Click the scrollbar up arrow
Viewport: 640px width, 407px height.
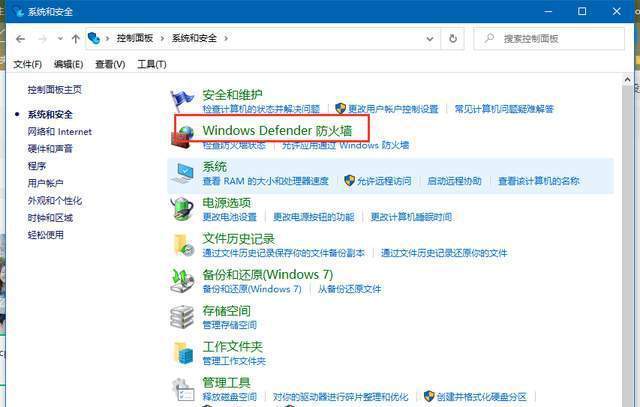point(627,80)
